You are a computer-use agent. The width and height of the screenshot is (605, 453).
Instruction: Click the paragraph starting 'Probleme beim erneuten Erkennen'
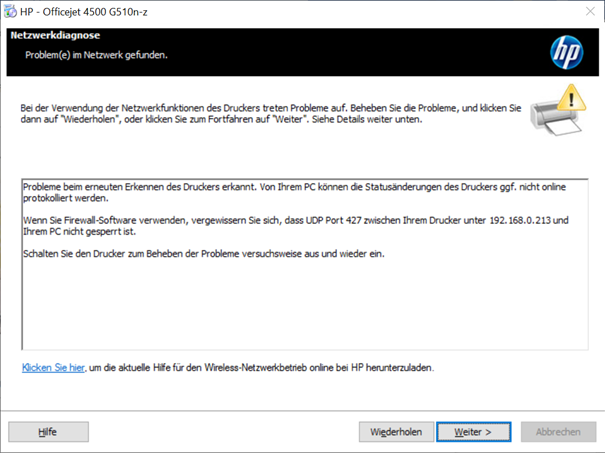(294, 193)
